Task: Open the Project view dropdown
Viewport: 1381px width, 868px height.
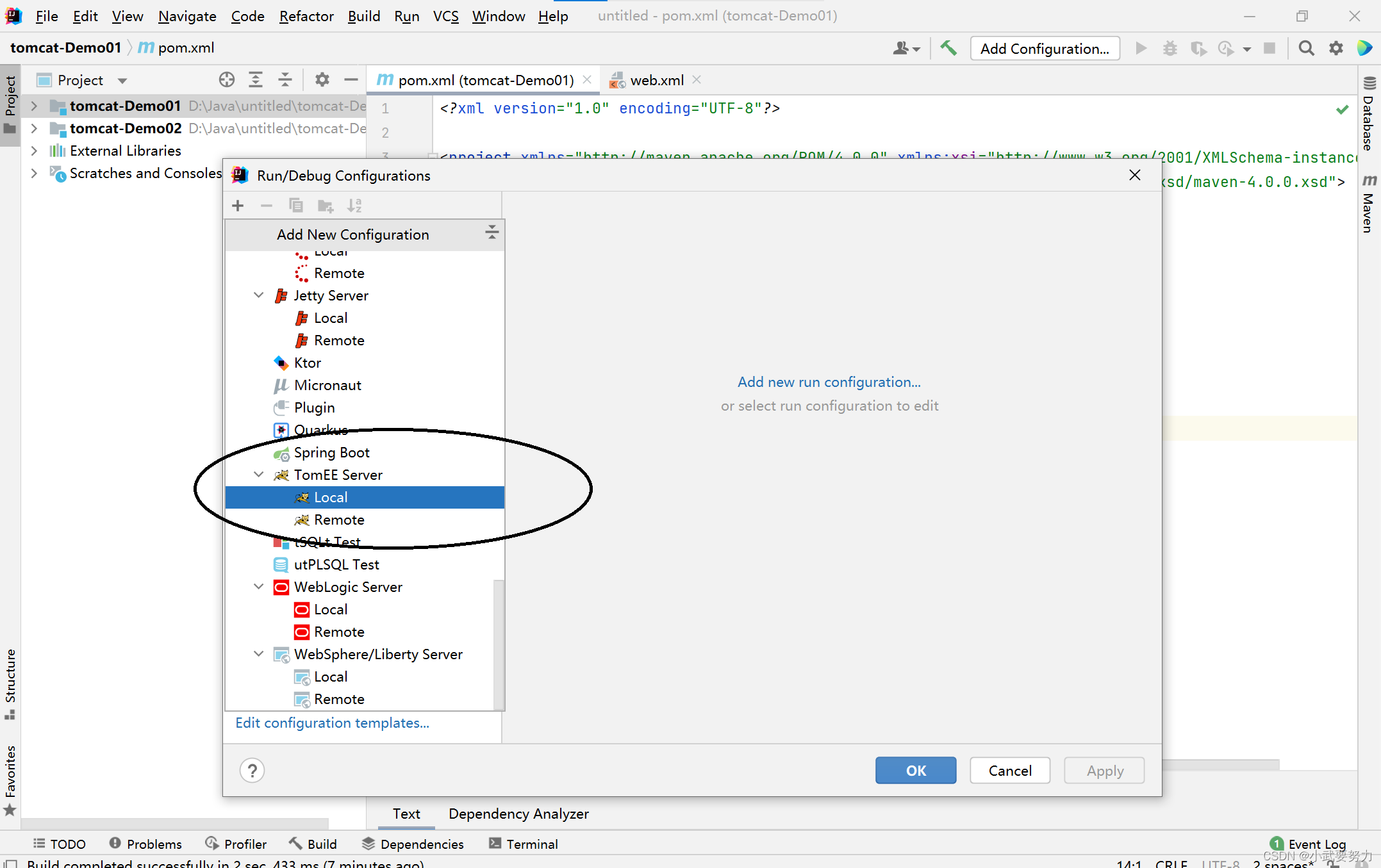Action: point(122,81)
